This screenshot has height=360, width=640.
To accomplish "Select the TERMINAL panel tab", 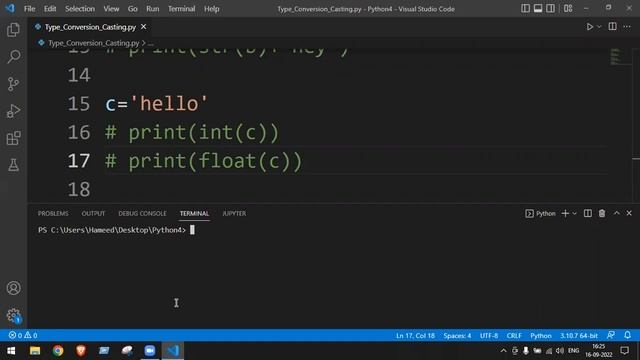I will tap(194, 213).
